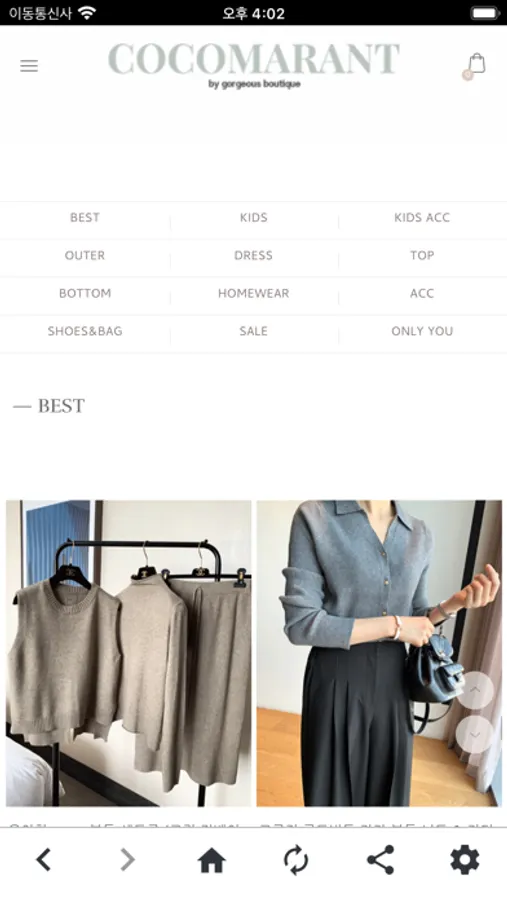Tap the share icon
Image resolution: width=507 pixels, height=900 pixels.
pyautogui.click(x=380, y=860)
